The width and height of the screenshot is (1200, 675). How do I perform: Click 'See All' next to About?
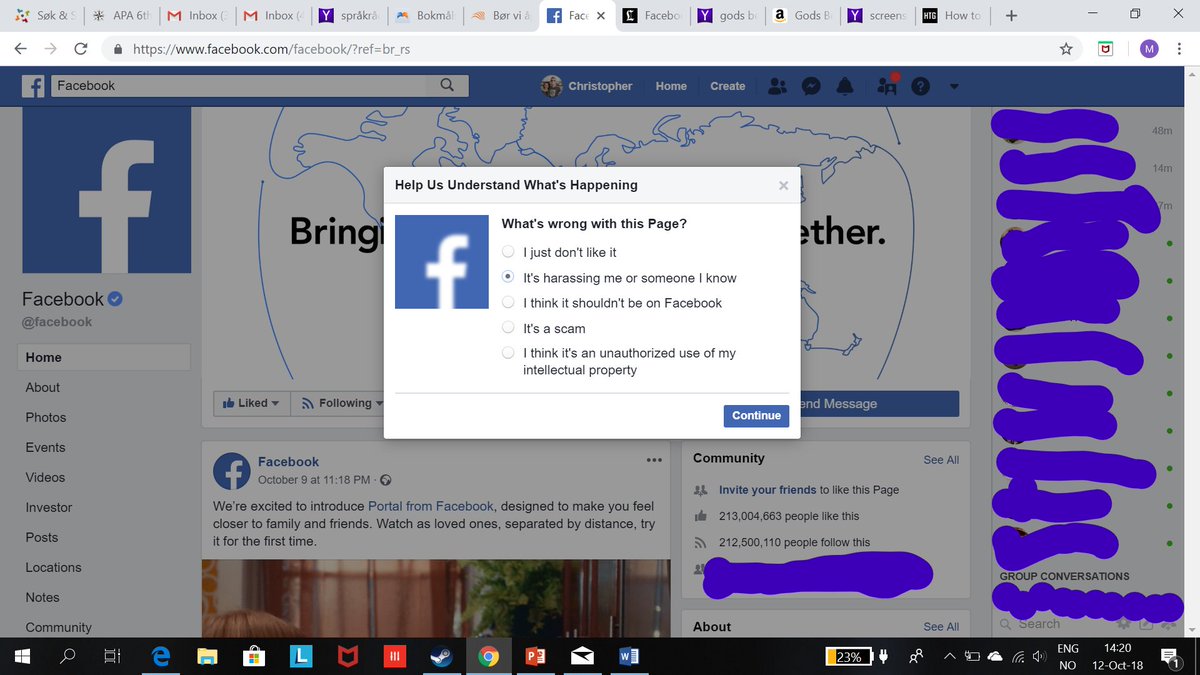tap(941, 627)
